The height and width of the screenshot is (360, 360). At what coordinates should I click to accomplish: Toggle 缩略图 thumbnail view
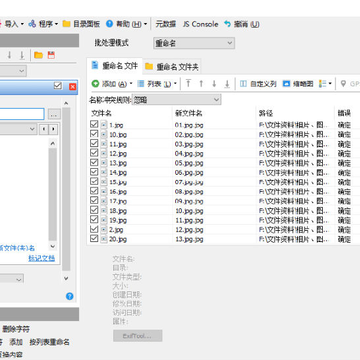[x=298, y=84]
